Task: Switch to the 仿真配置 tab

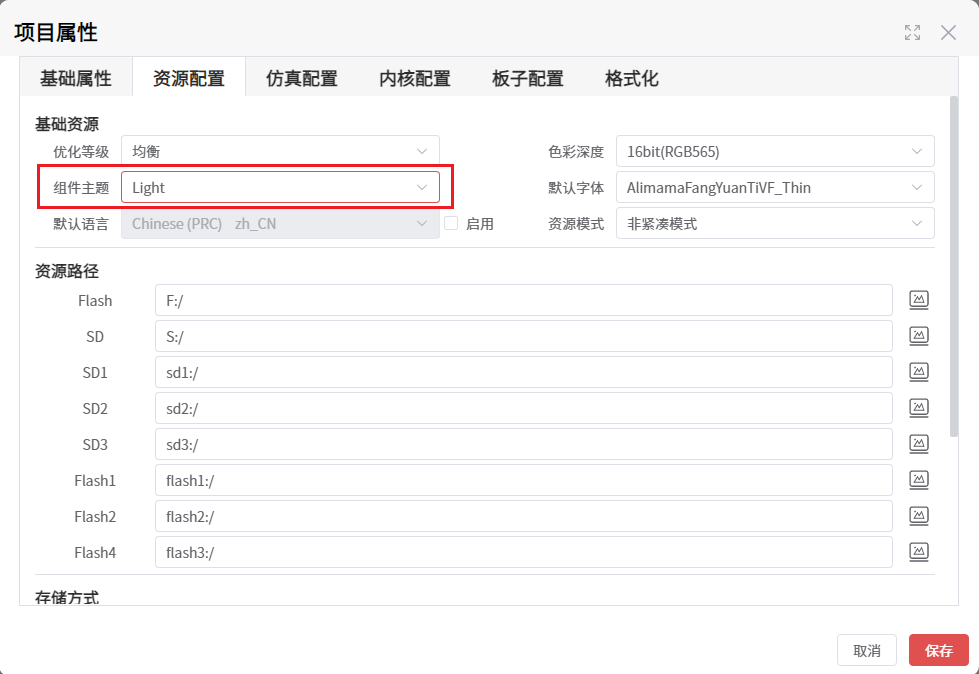Action: [x=301, y=78]
